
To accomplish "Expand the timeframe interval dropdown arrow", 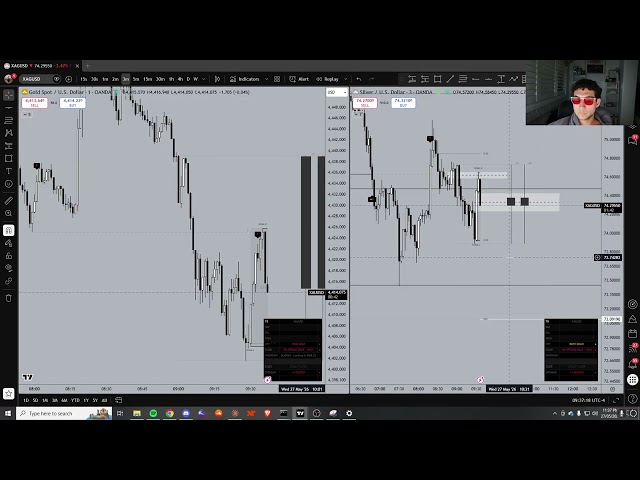I will point(204,79).
